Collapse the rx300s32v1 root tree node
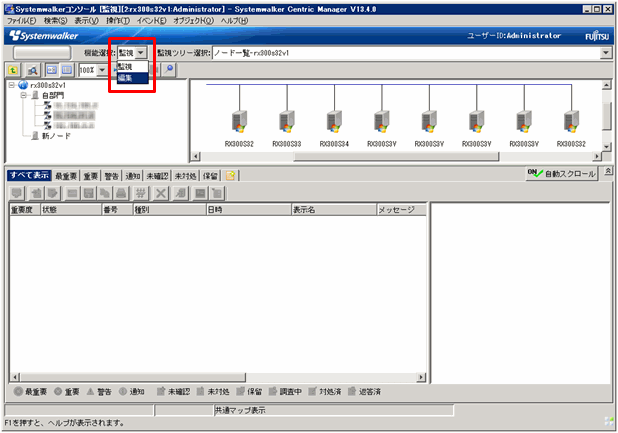 11,86
